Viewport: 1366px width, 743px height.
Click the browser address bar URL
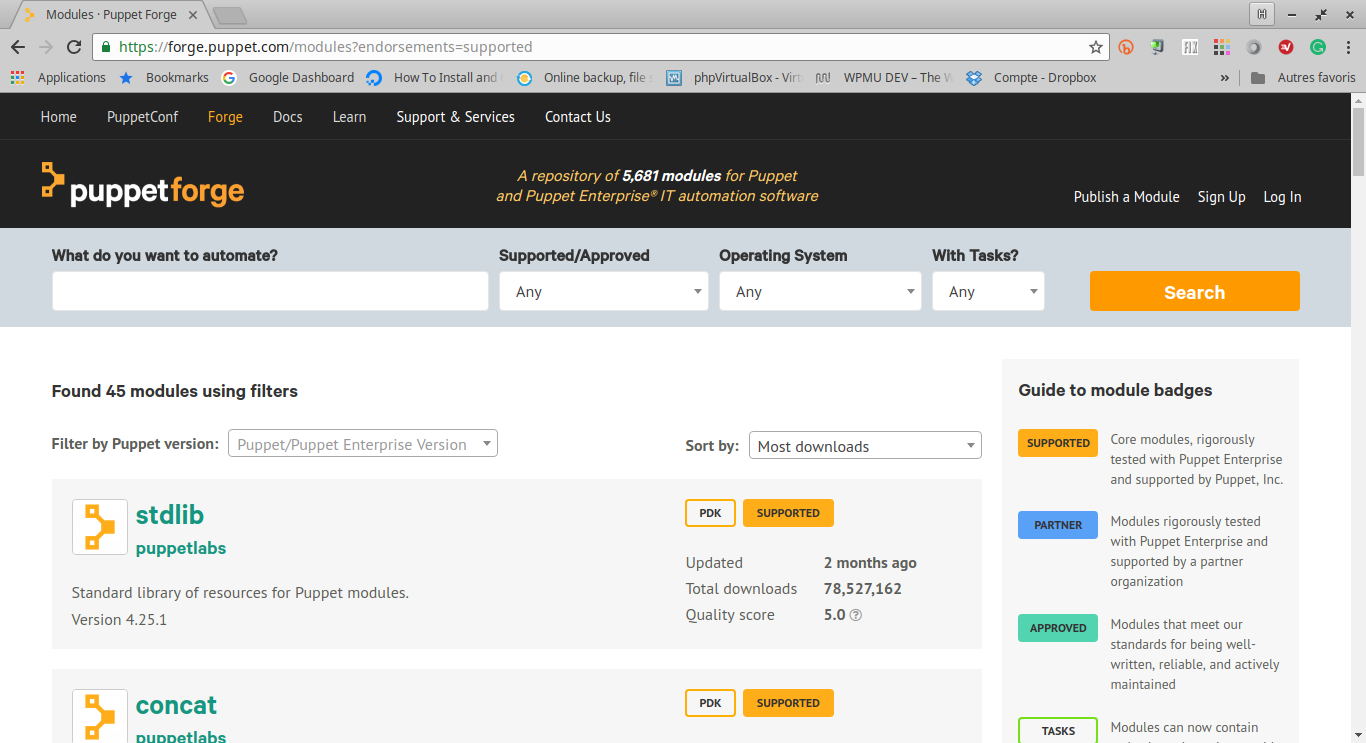pyautogui.click(x=325, y=47)
